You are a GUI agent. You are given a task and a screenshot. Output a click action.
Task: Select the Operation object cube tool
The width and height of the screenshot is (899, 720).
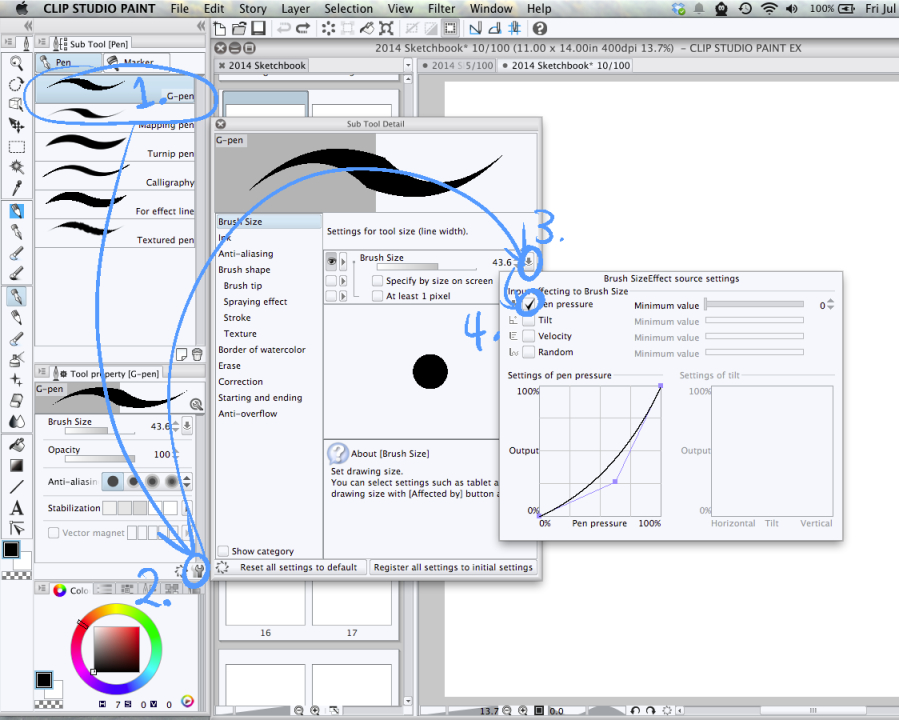pos(16,104)
